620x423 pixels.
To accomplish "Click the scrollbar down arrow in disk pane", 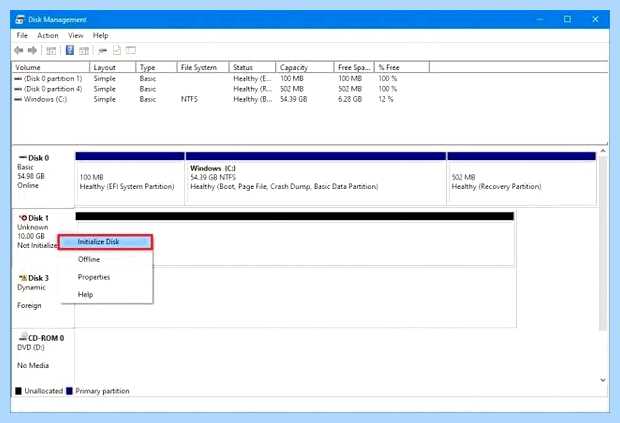I will 603,380.
